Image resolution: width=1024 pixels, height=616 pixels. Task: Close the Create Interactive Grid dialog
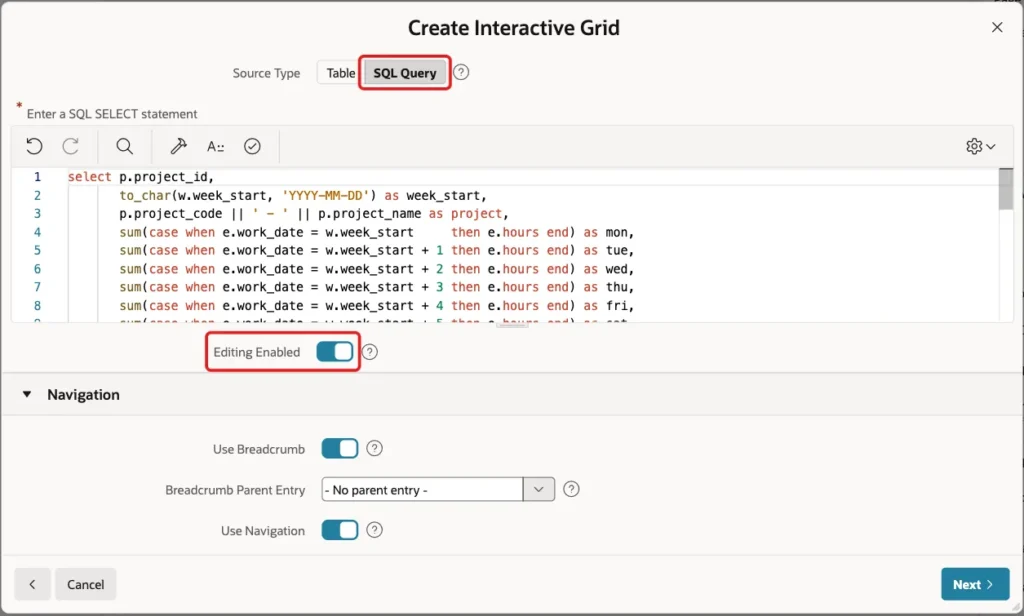[x=997, y=27]
